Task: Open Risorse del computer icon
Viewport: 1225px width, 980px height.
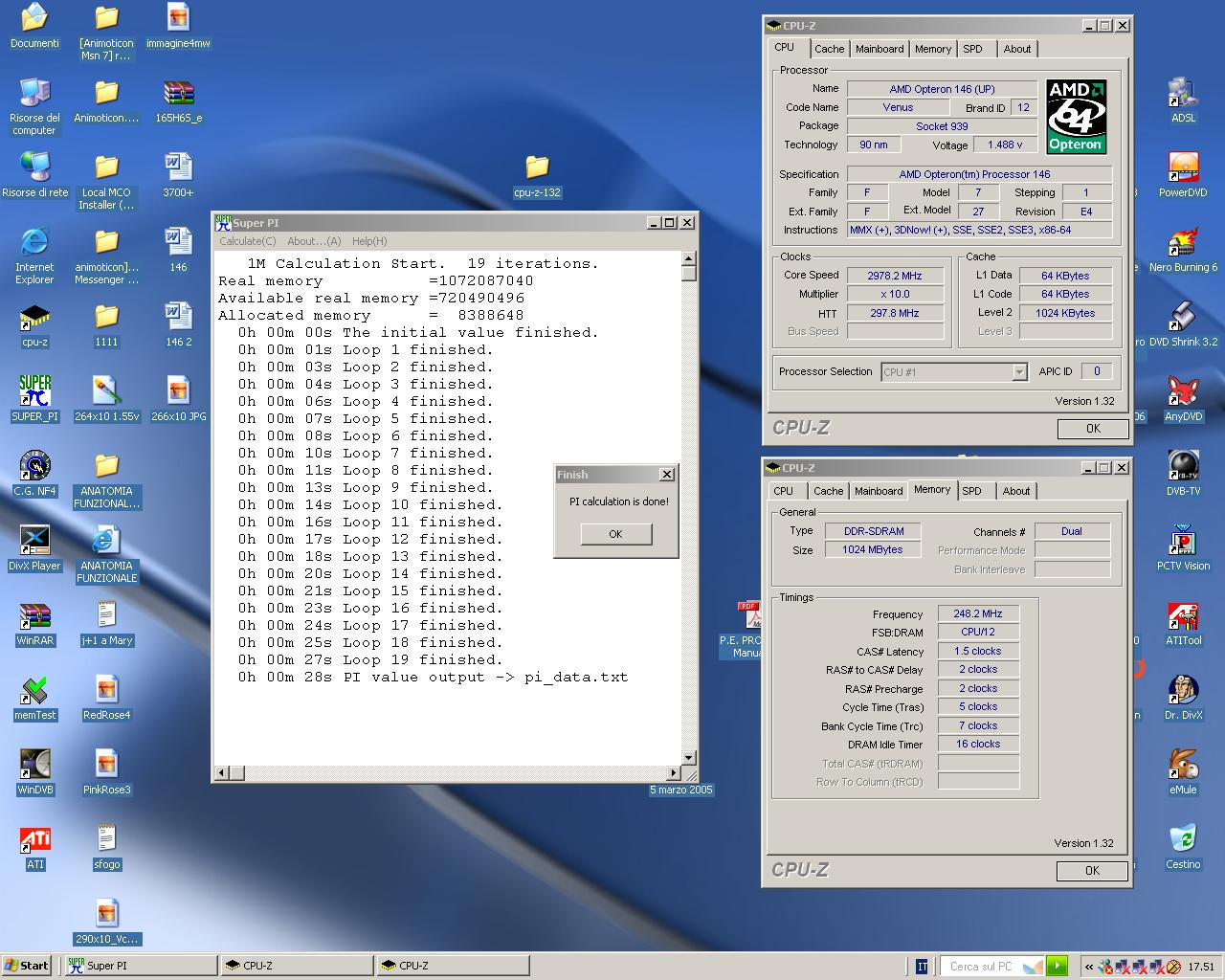Action: pos(34,107)
